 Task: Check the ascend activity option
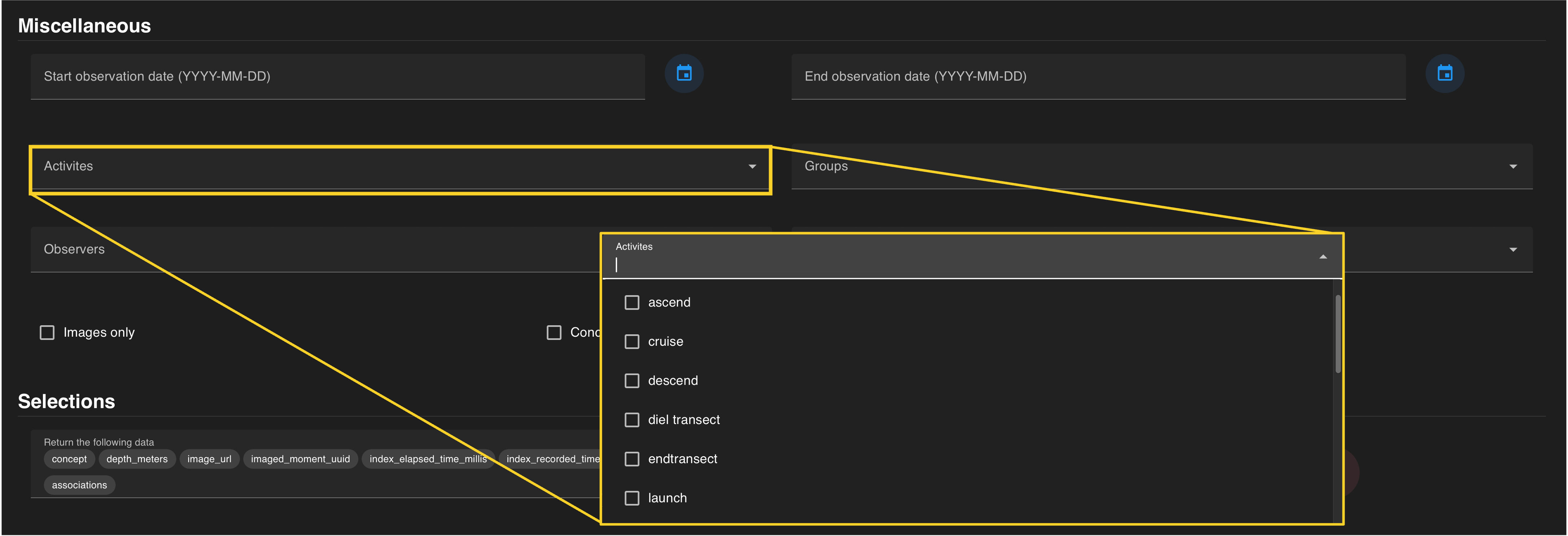tap(632, 303)
